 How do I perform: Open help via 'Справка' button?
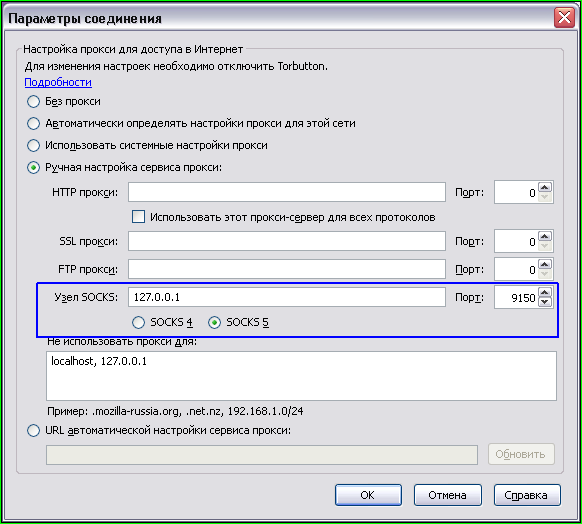(x=527, y=495)
